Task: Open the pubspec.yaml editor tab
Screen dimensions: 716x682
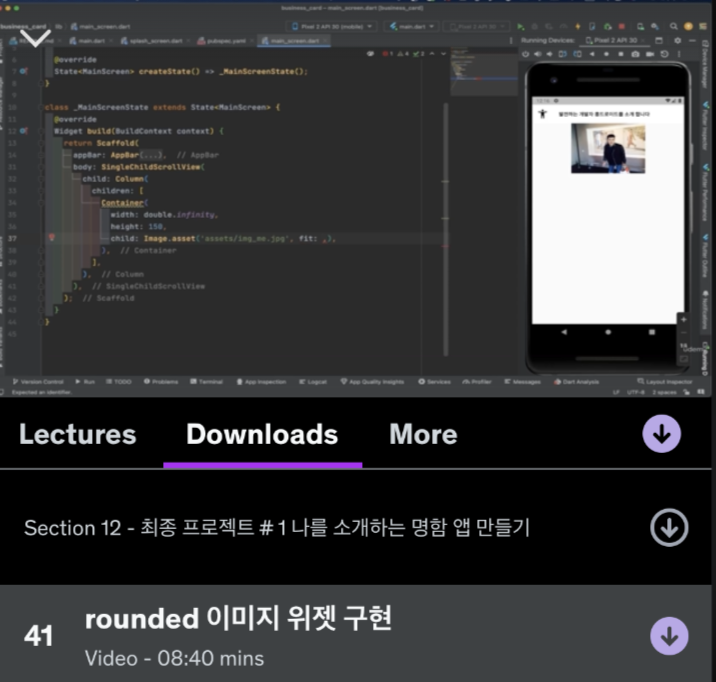Action: [225, 41]
